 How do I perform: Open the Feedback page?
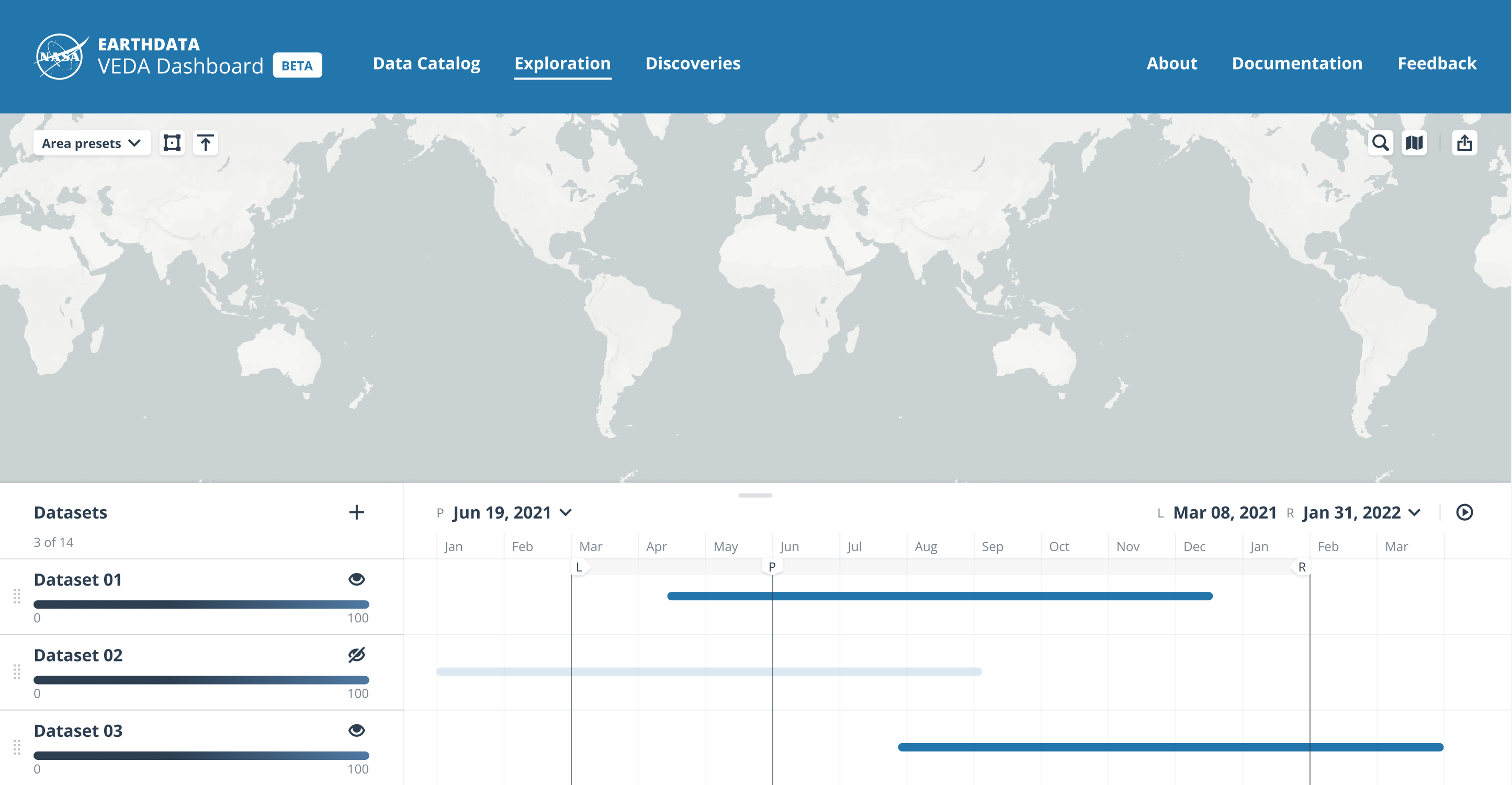[1438, 63]
